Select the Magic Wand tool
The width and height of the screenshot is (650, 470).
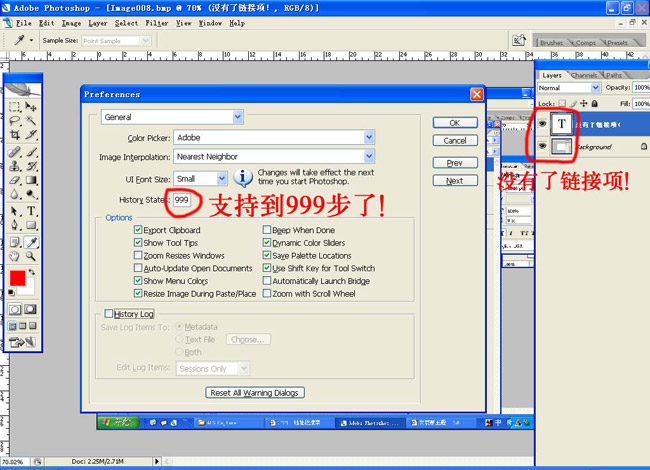[31, 121]
